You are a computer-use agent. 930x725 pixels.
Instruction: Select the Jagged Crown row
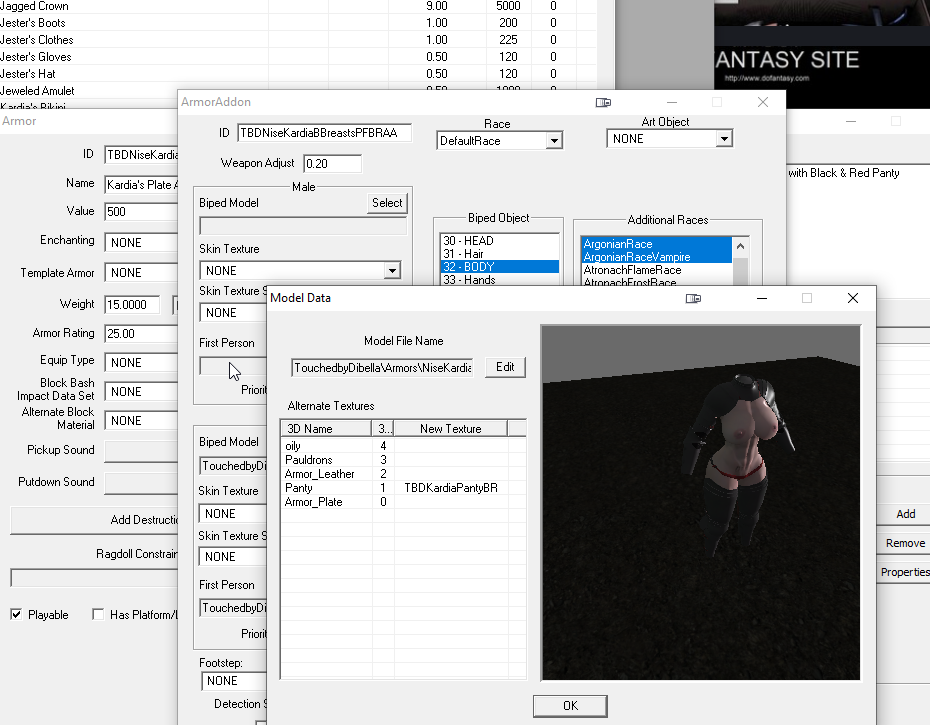298,6
